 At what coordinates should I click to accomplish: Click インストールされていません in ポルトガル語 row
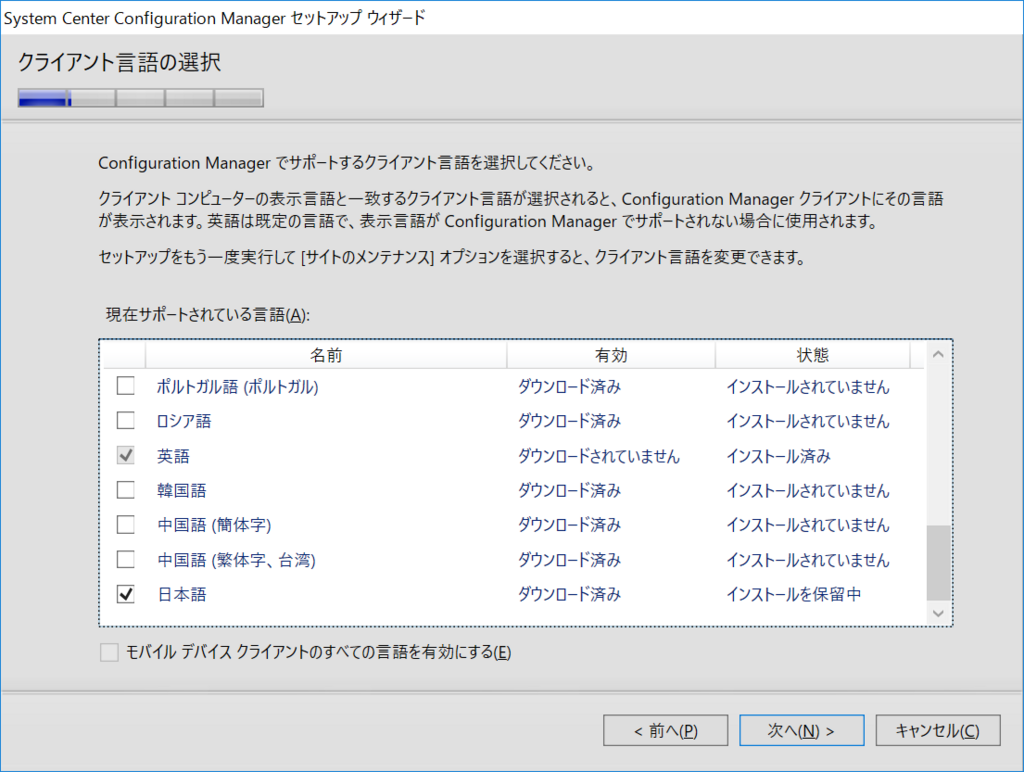click(x=808, y=387)
